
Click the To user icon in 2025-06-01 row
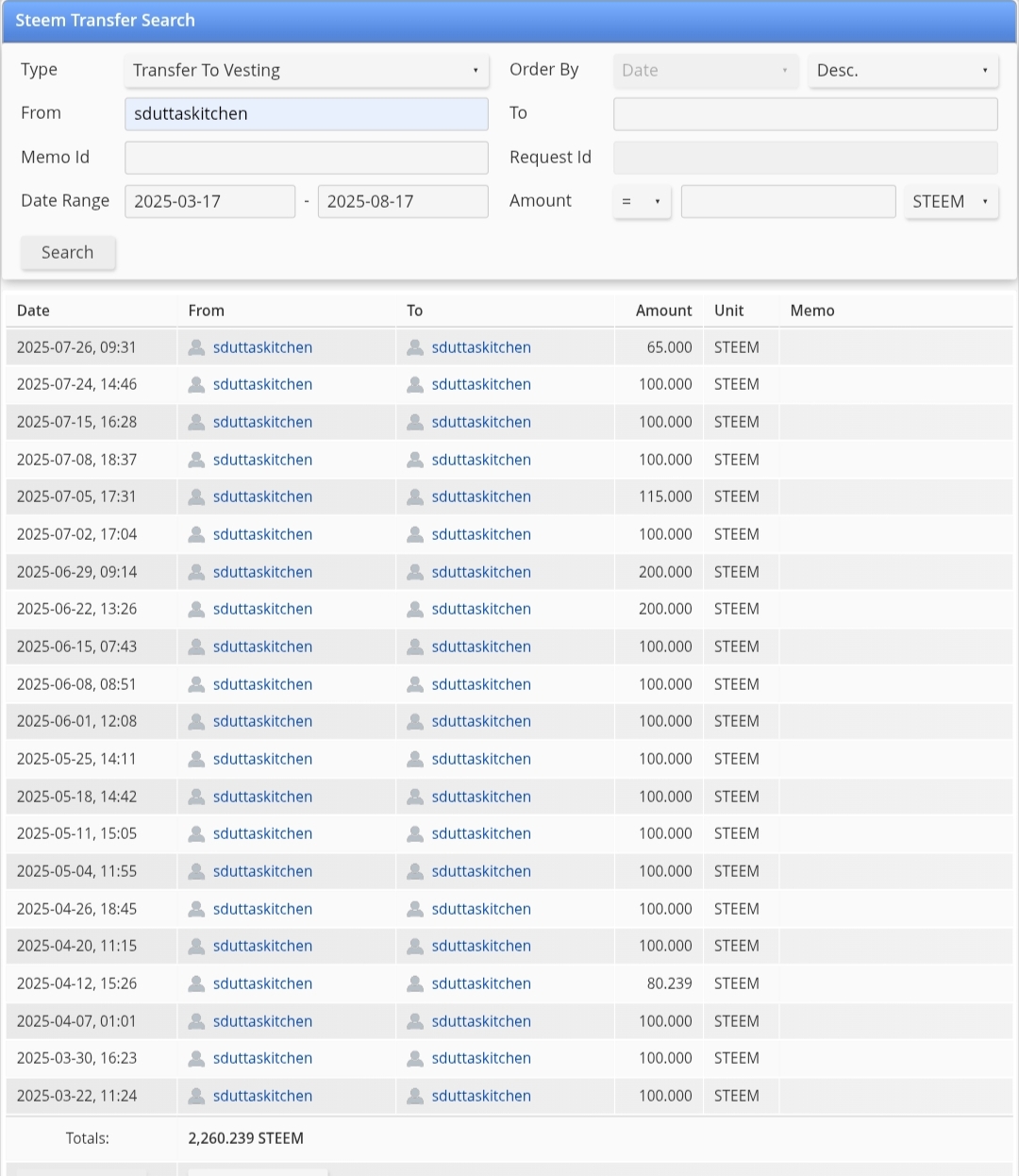click(x=415, y=721)
